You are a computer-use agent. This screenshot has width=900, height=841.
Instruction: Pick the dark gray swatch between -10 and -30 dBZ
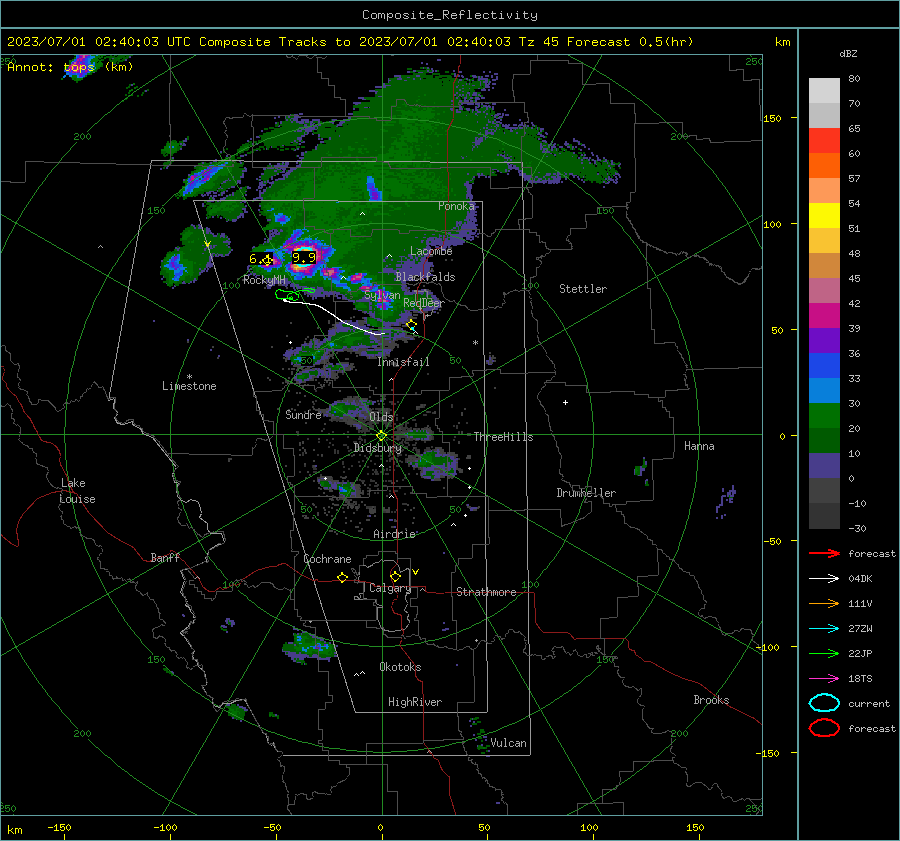pos(824,516)
